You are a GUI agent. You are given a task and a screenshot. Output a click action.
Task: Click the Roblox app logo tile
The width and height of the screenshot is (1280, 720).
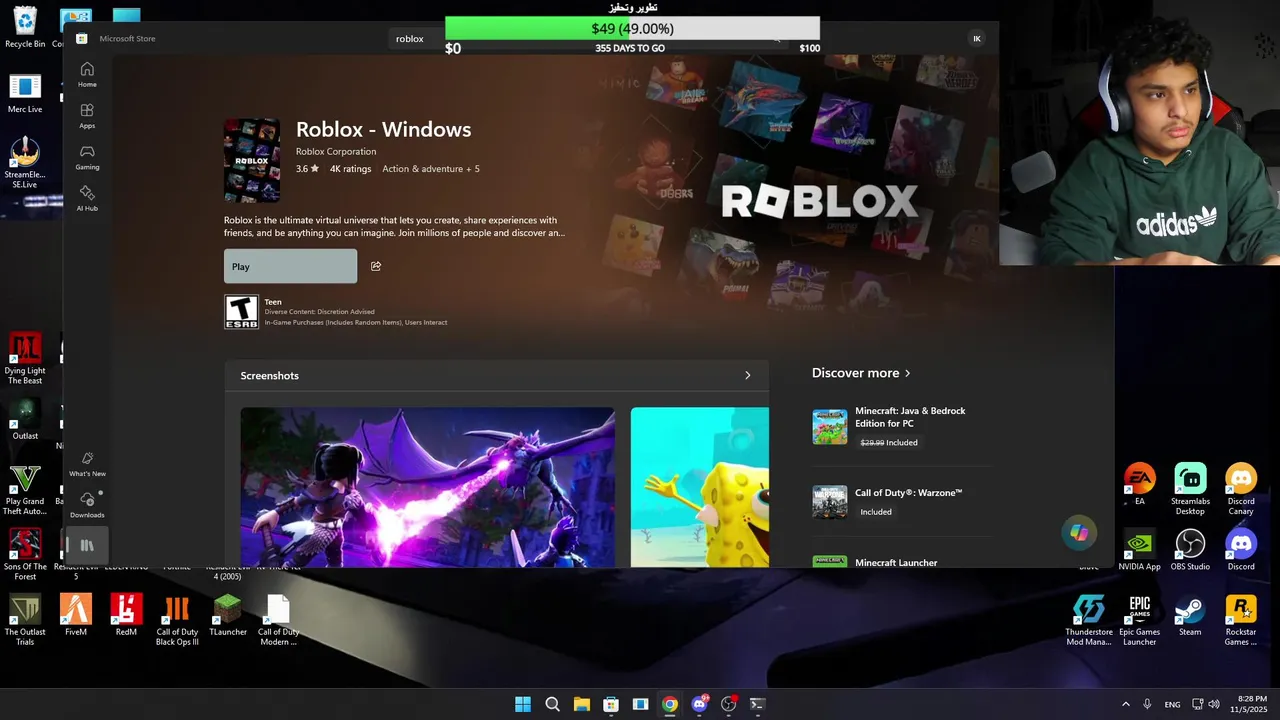(x=252, y=160)
